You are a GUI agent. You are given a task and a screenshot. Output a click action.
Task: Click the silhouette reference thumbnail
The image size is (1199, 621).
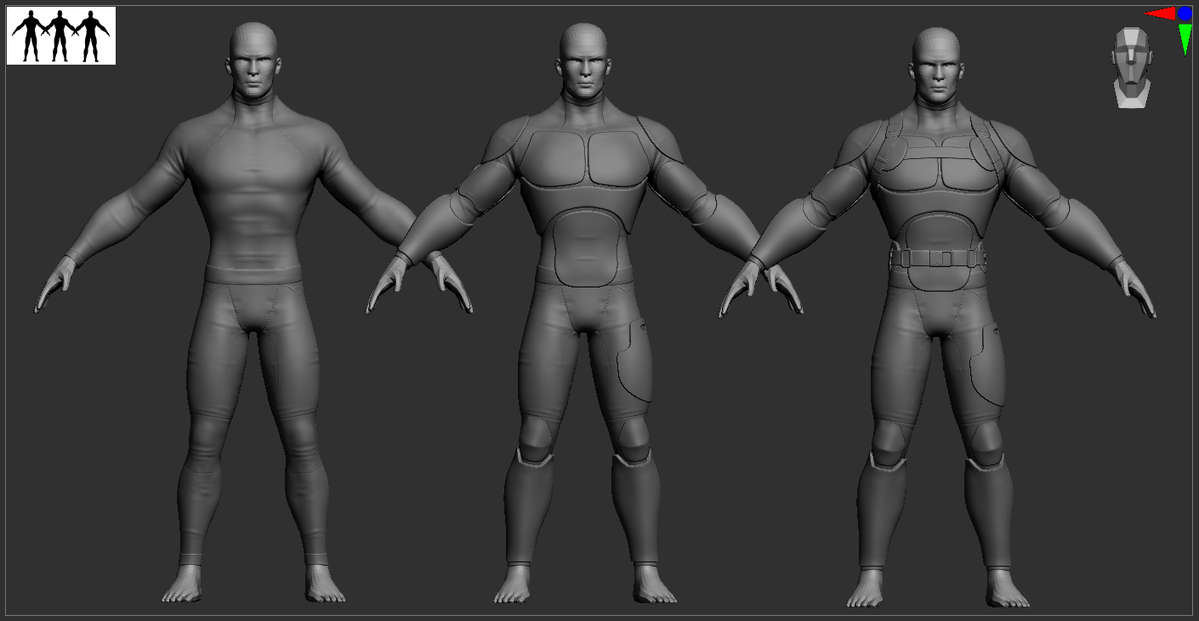click(61, 36)
